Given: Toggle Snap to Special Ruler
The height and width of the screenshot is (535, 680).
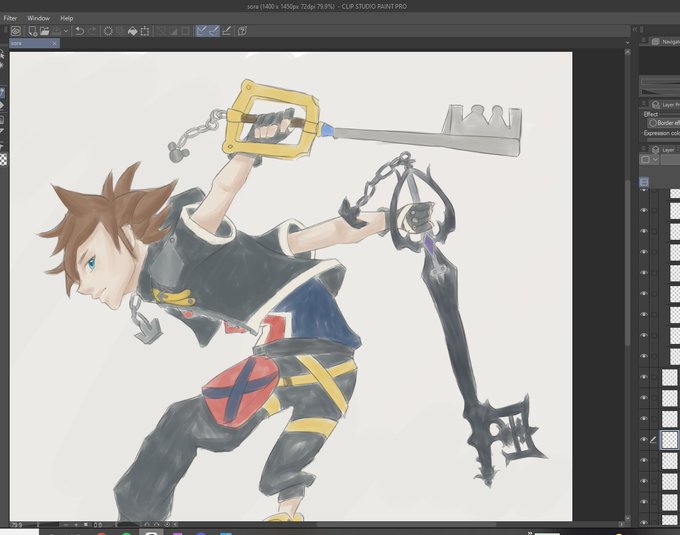Looking at the screenshot, I should [x=214, y=31].
